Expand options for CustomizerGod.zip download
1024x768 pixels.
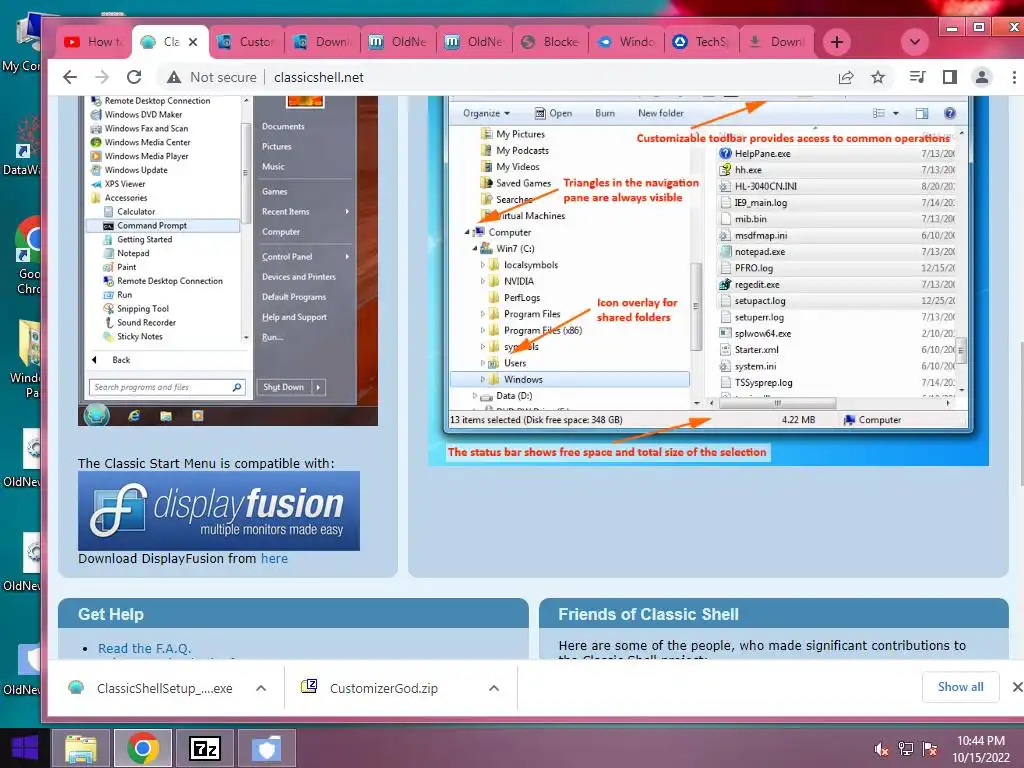tap(494, 688)
